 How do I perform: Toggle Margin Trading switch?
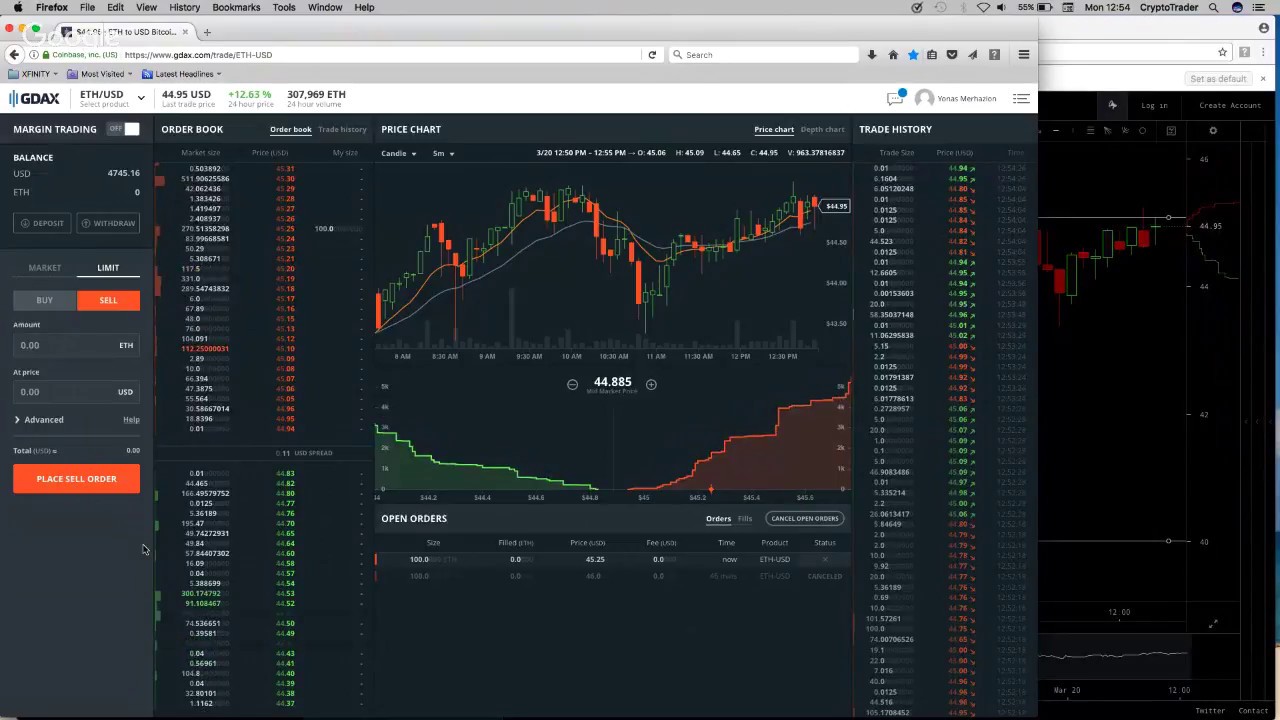click(125, 129)
